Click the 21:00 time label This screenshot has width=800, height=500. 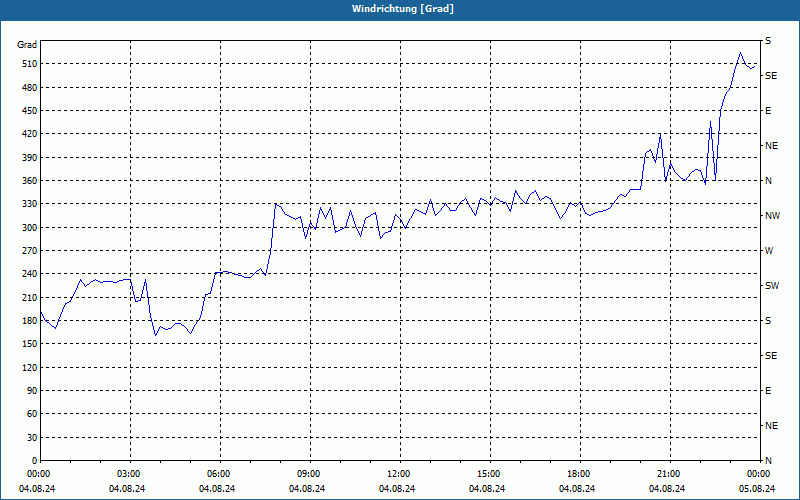tap(669, 474)
